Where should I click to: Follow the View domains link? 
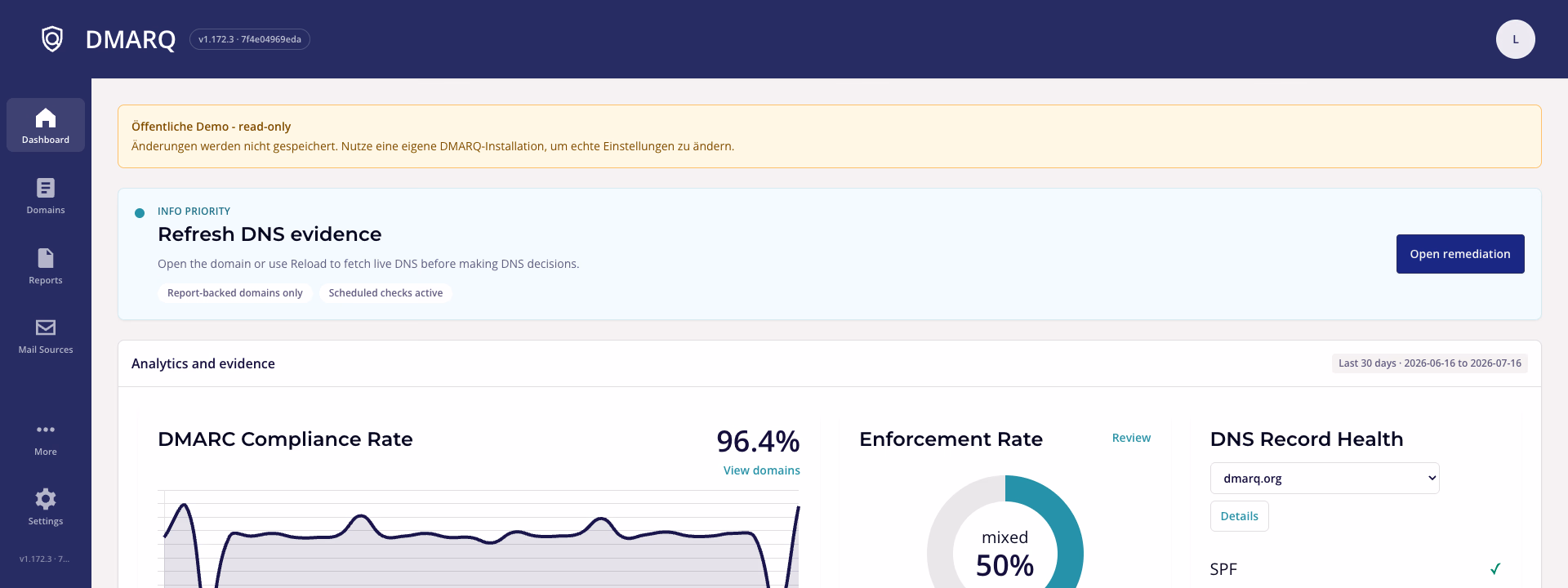click(x=761, y=470)
